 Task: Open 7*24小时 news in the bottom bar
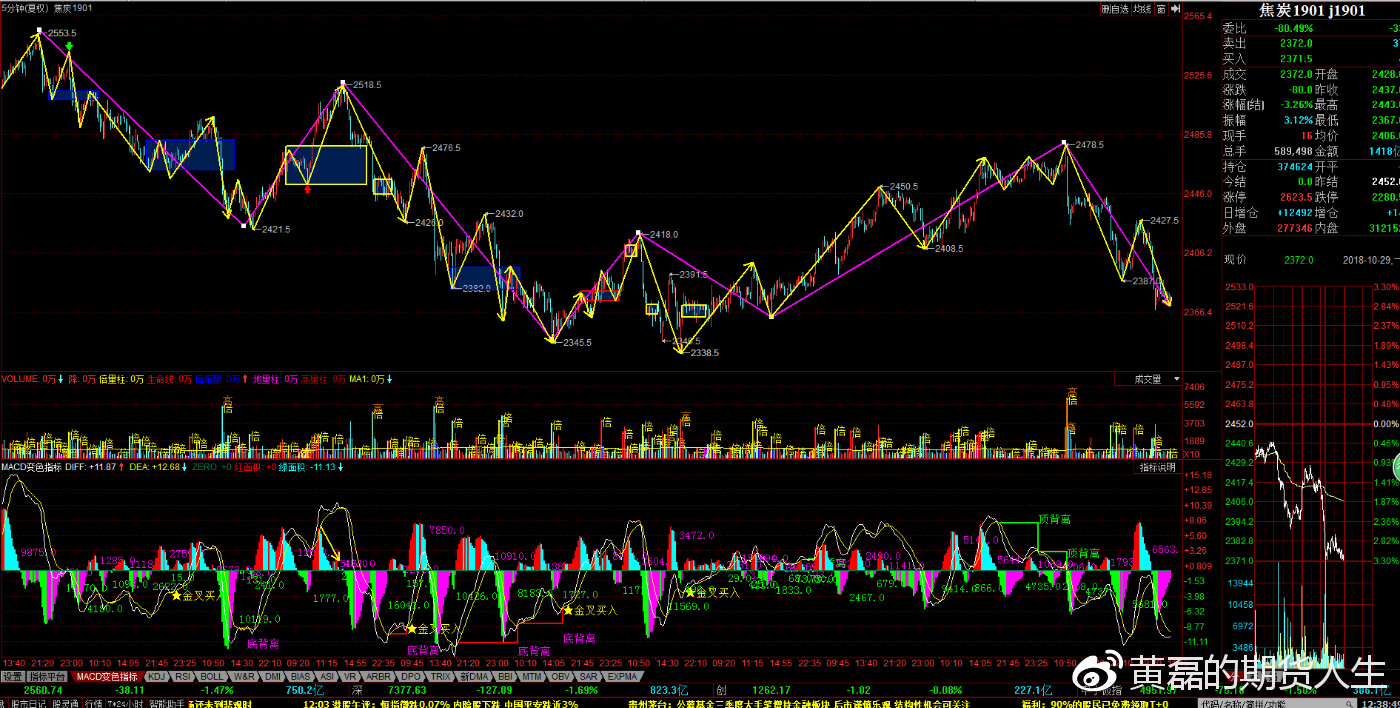tap(125, 703)
